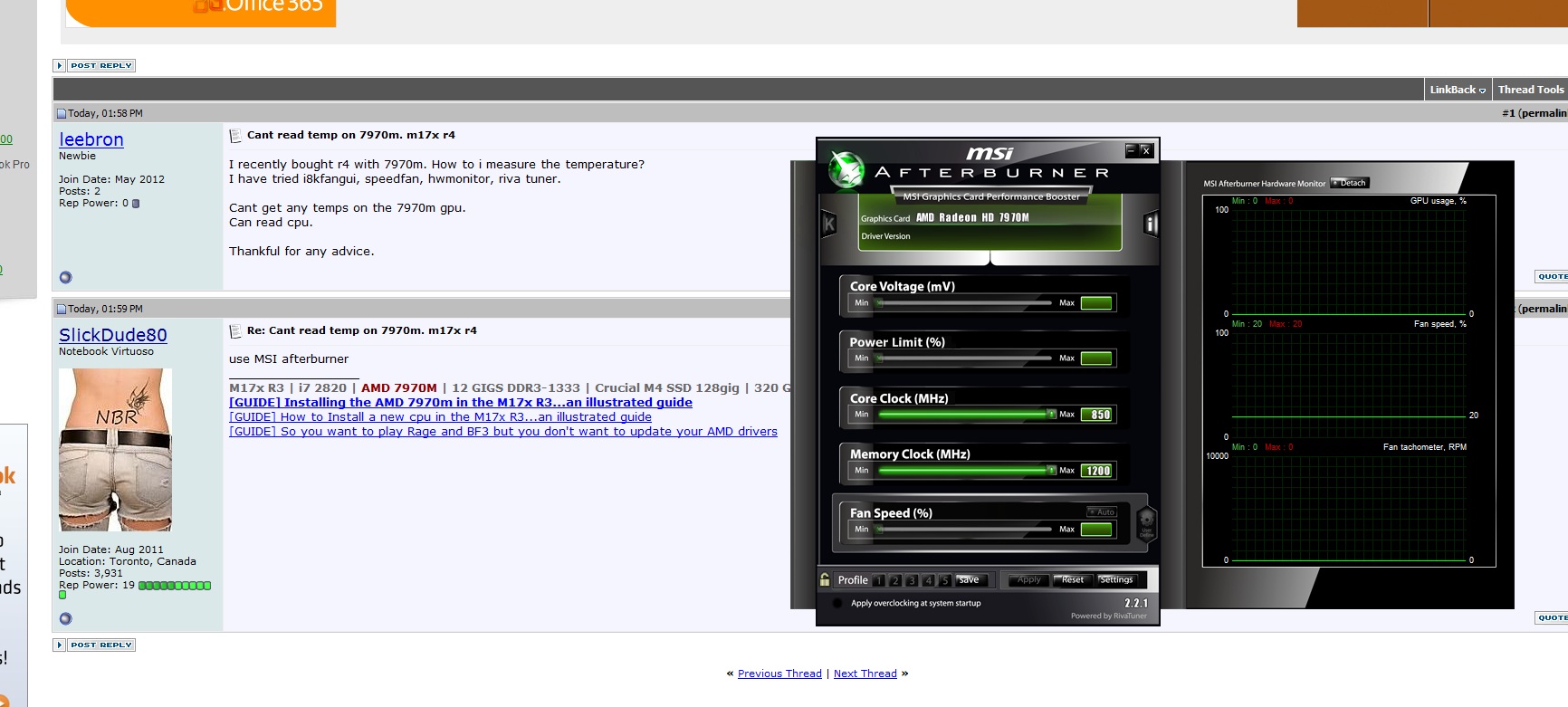Select Afterburner profile slot 1
The image size is (1568, 707).
879,580
